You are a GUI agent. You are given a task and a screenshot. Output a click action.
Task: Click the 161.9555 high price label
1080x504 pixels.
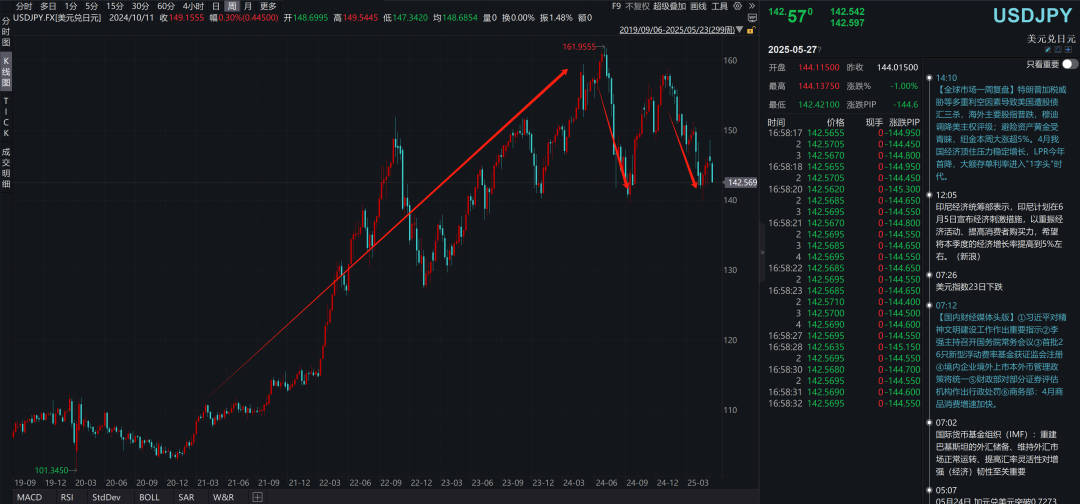pyautogui.click(x=580, y=47)
